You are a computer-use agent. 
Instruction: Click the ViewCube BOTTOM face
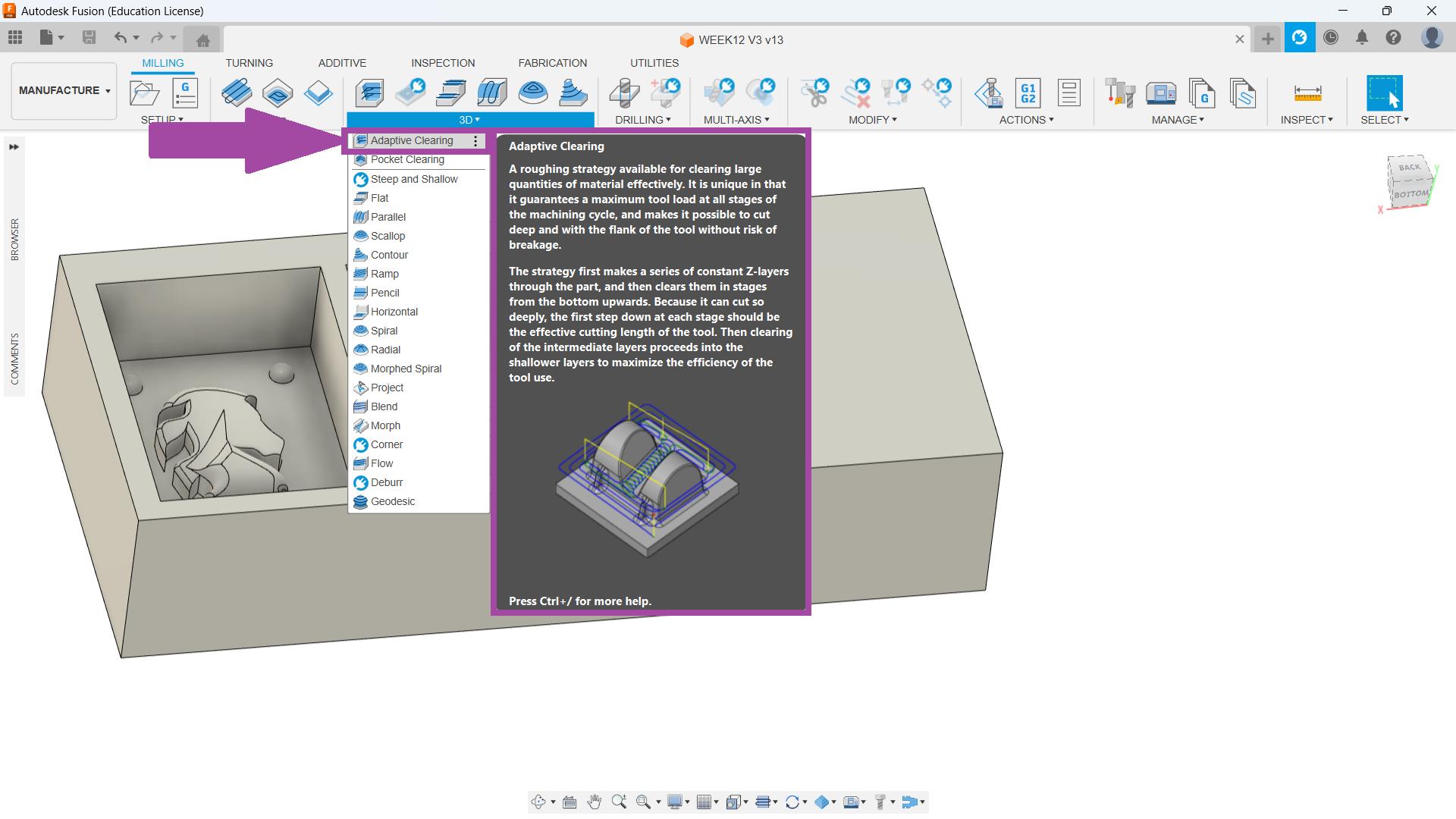1410,193
